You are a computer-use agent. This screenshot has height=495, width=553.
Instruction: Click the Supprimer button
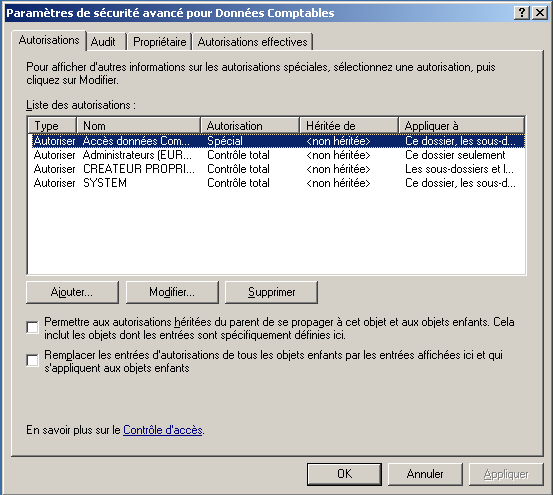pyautogui.click(x=271, y=292)
